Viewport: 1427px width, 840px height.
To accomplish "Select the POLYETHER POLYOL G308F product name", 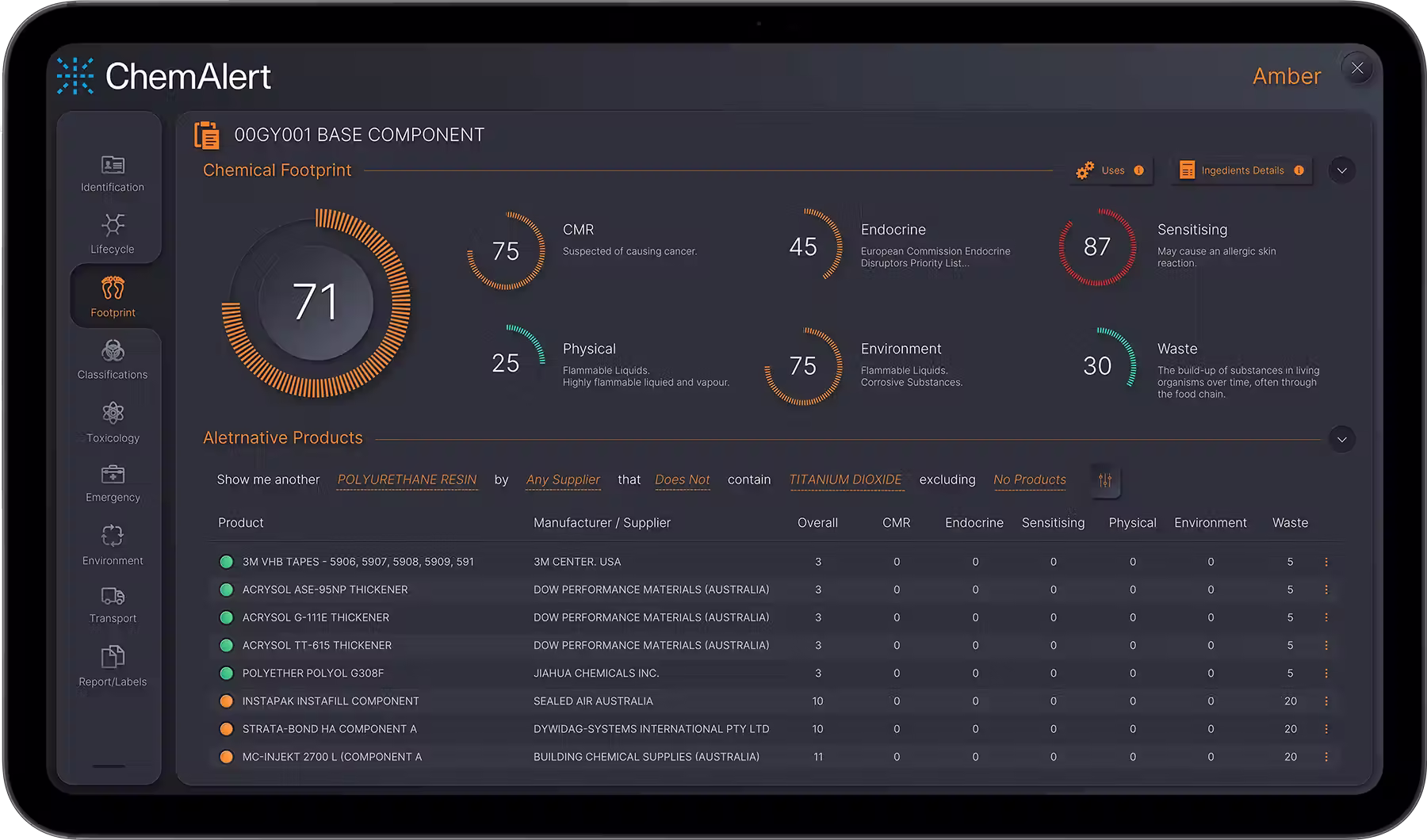I will click(313, 674).
